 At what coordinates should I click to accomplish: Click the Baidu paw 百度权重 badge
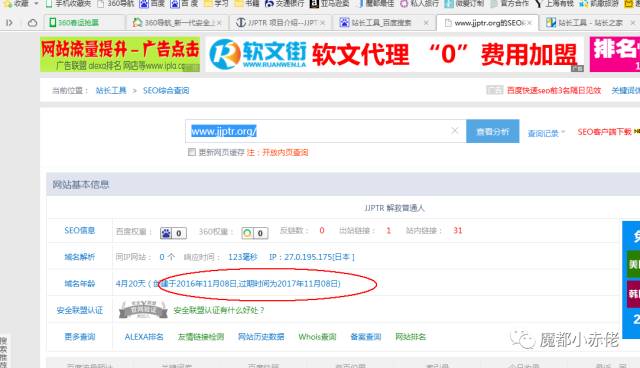click(173, 233)
